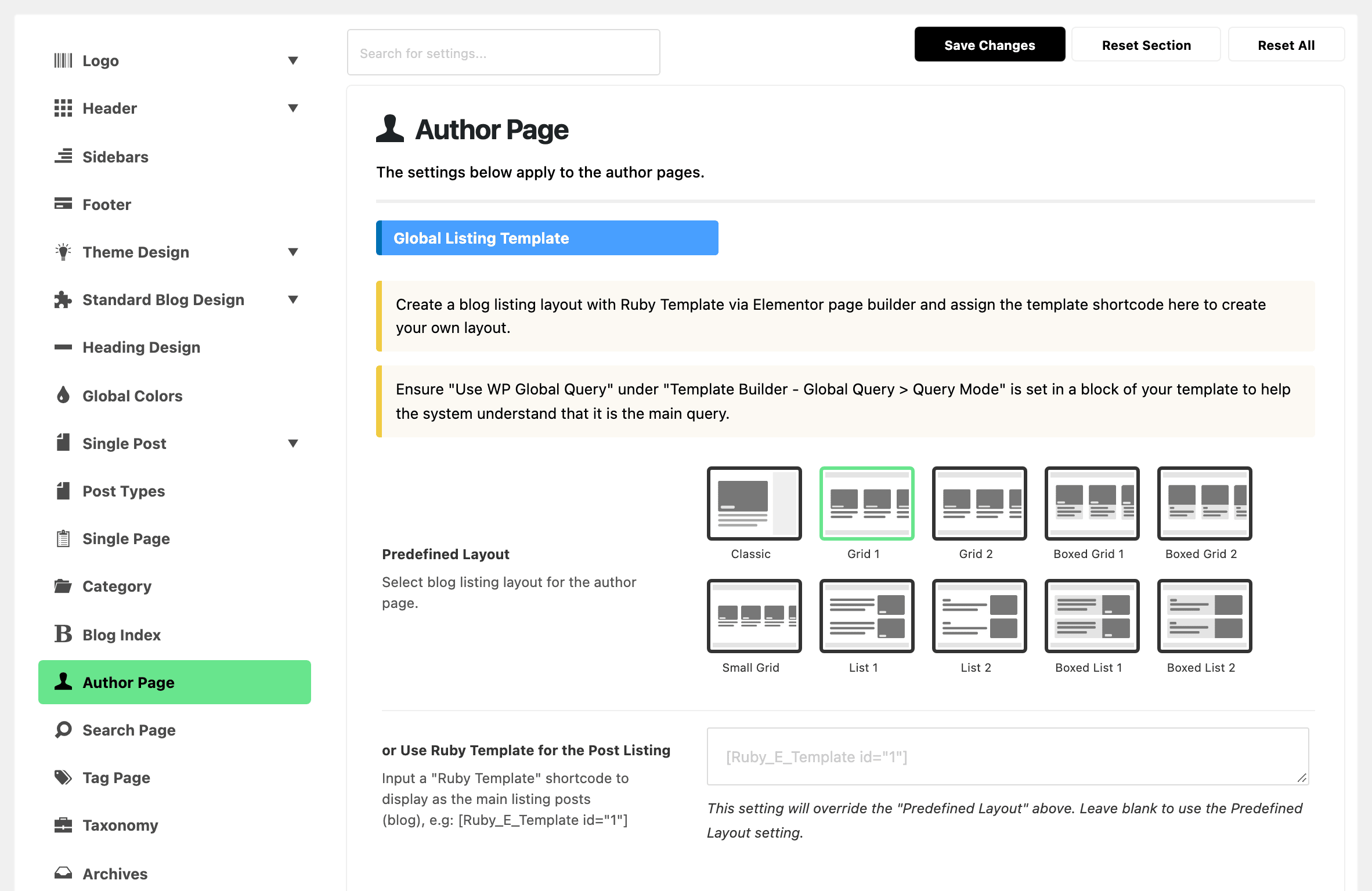Image resolution: width=1372 pixels, height=891 pixels.
Task: Click the Reset Section button
Action: [1146, 45]
